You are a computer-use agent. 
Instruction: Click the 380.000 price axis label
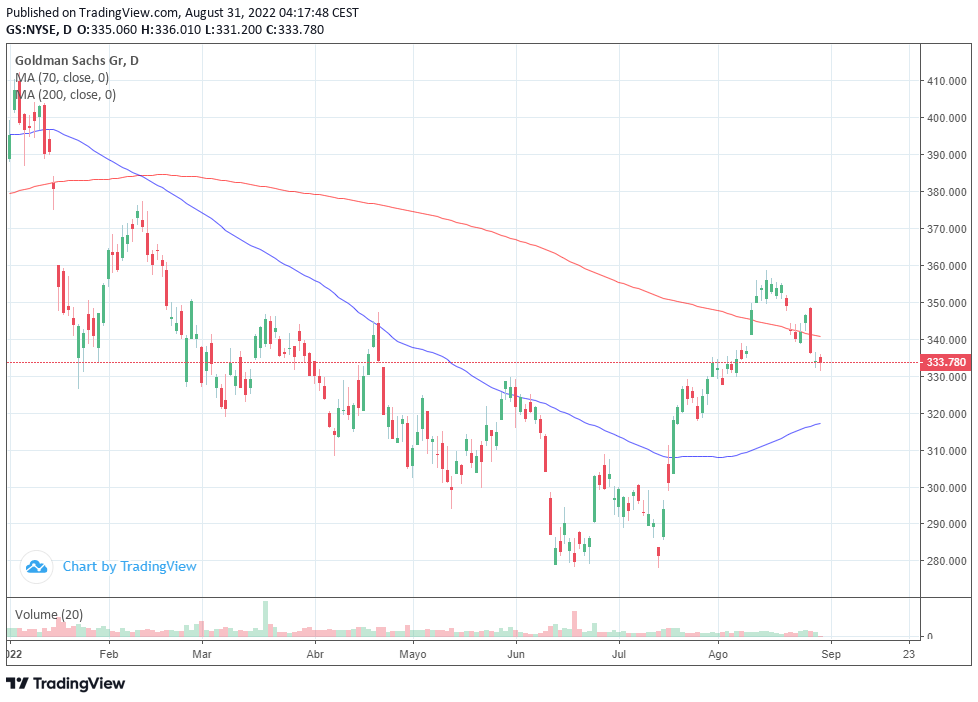click(x=946, y=192)
